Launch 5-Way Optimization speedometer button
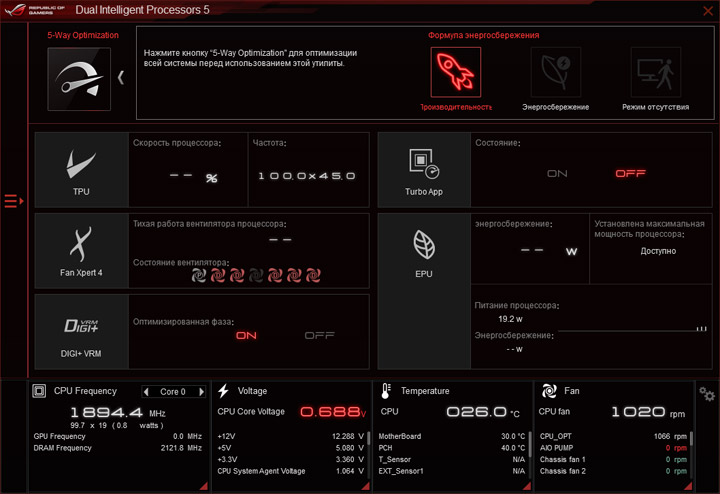Image resolution: width=720 pixels, height=494 pixels. [x=79, y=79]
